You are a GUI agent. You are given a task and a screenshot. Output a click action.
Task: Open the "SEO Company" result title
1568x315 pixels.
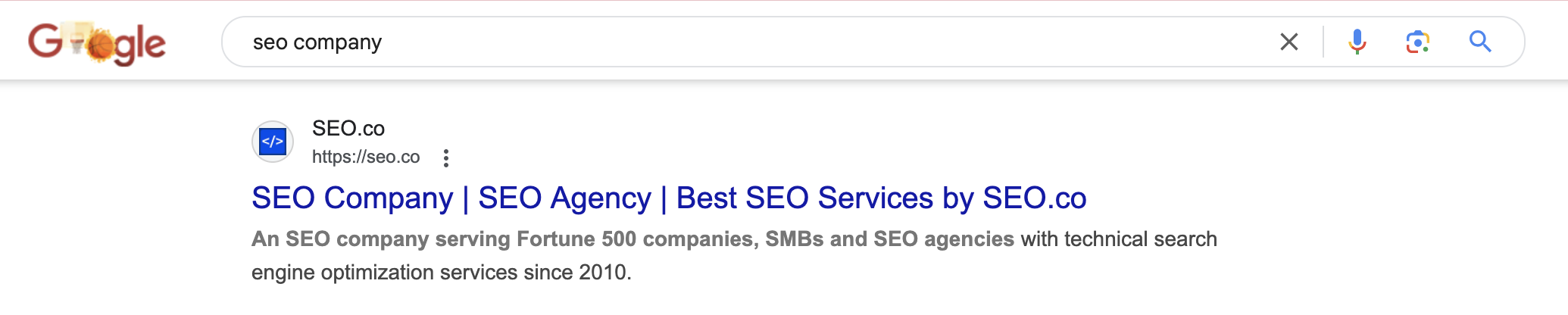(x=352, y=198)
